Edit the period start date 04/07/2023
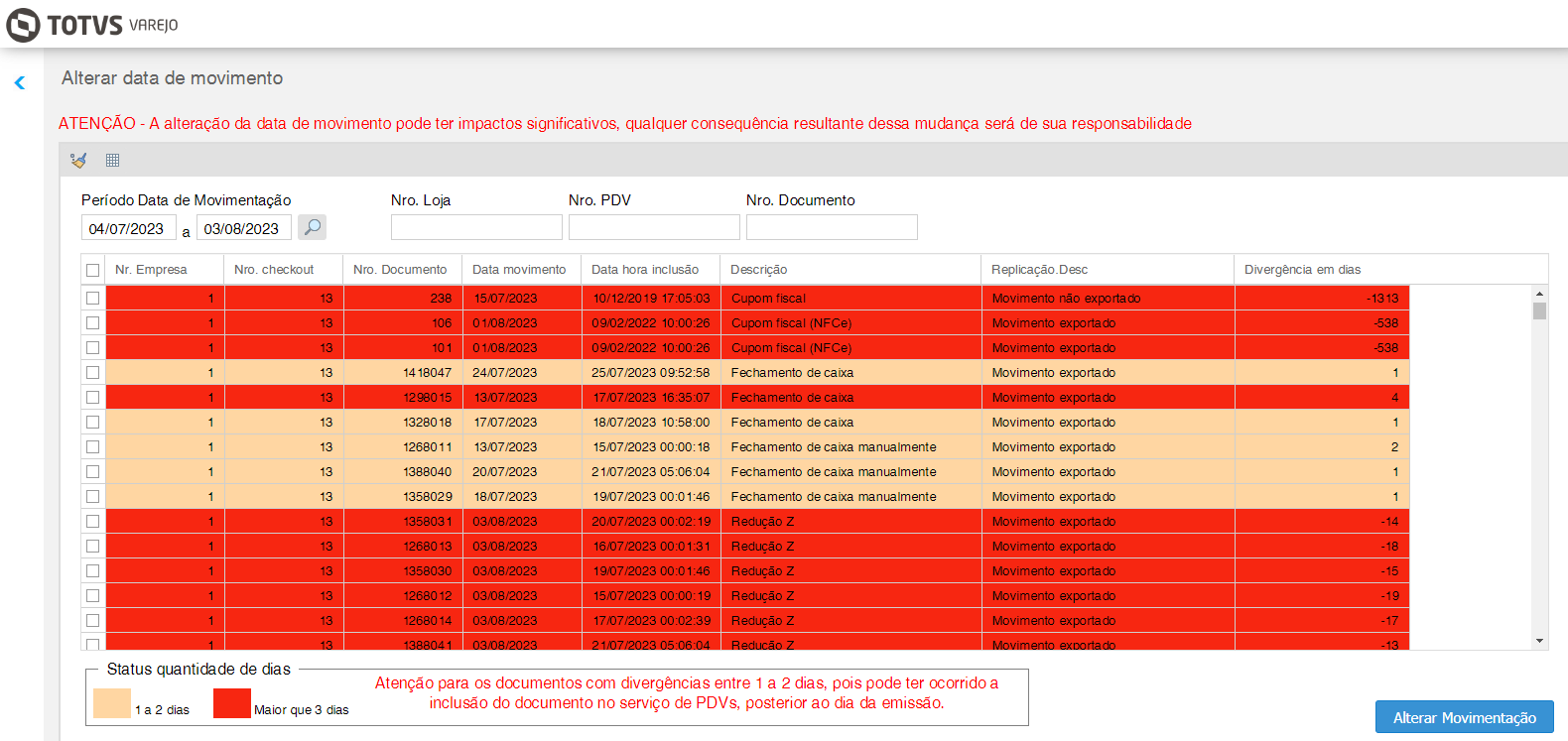Viewport: 1568px width, 741px height. pos(129,228)
